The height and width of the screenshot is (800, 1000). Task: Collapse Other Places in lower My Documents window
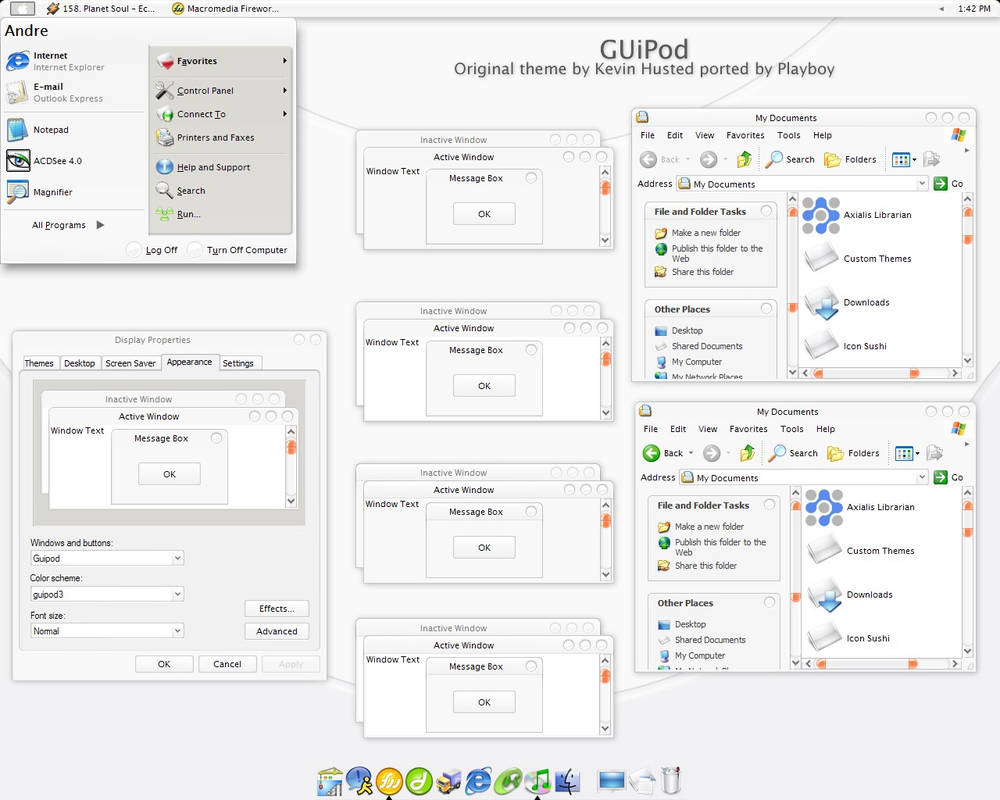pos(769,602)
